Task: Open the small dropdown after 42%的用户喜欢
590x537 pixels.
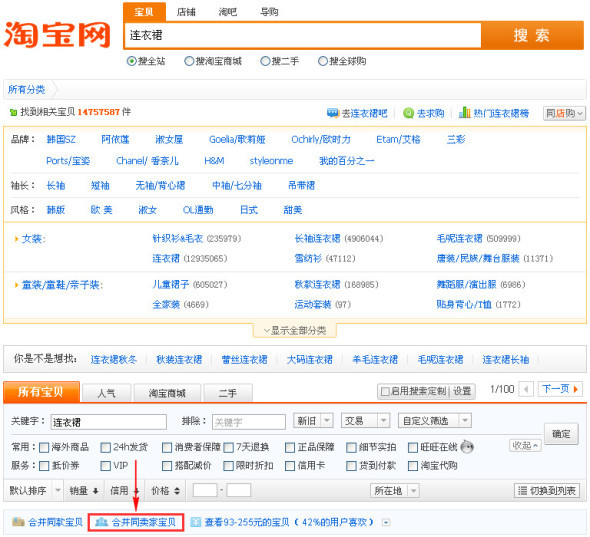Action: tap(386, 522)
